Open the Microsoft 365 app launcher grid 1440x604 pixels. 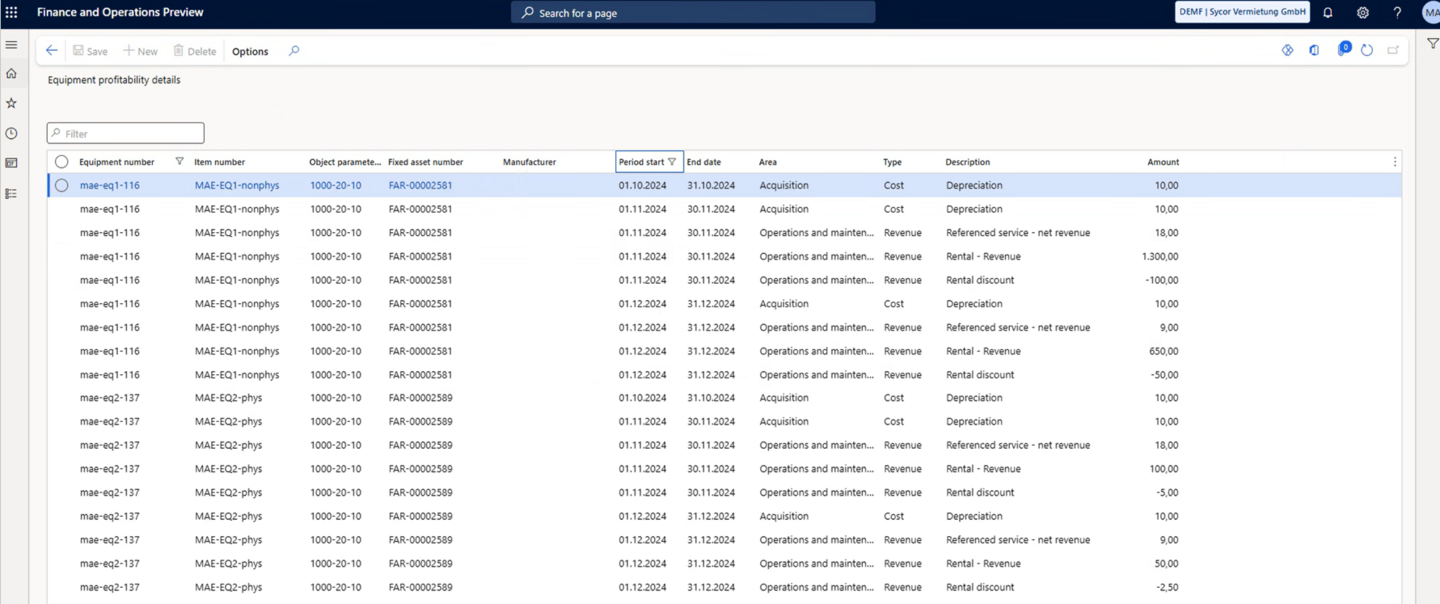pyautogui.click(x=12, y=12)
